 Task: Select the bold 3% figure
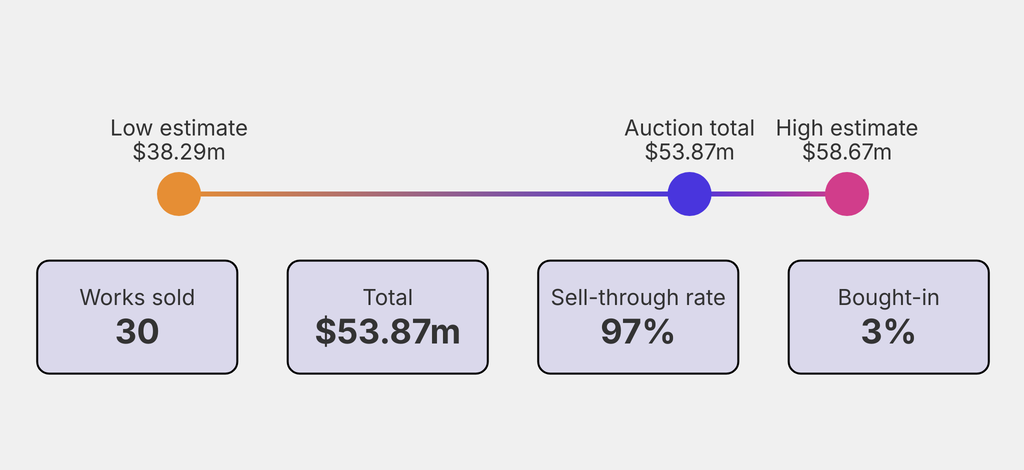(888, 331)
